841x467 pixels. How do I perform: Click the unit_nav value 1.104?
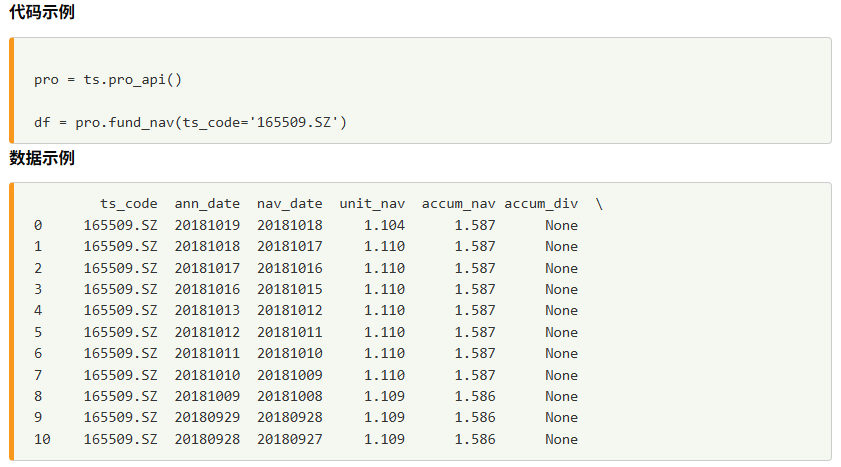pyautogui.click(x=384, y=225)
